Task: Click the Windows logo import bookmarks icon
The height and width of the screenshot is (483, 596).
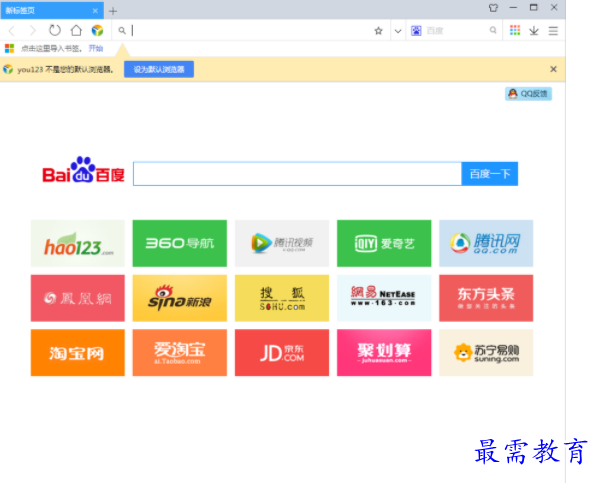Action: 10,48
